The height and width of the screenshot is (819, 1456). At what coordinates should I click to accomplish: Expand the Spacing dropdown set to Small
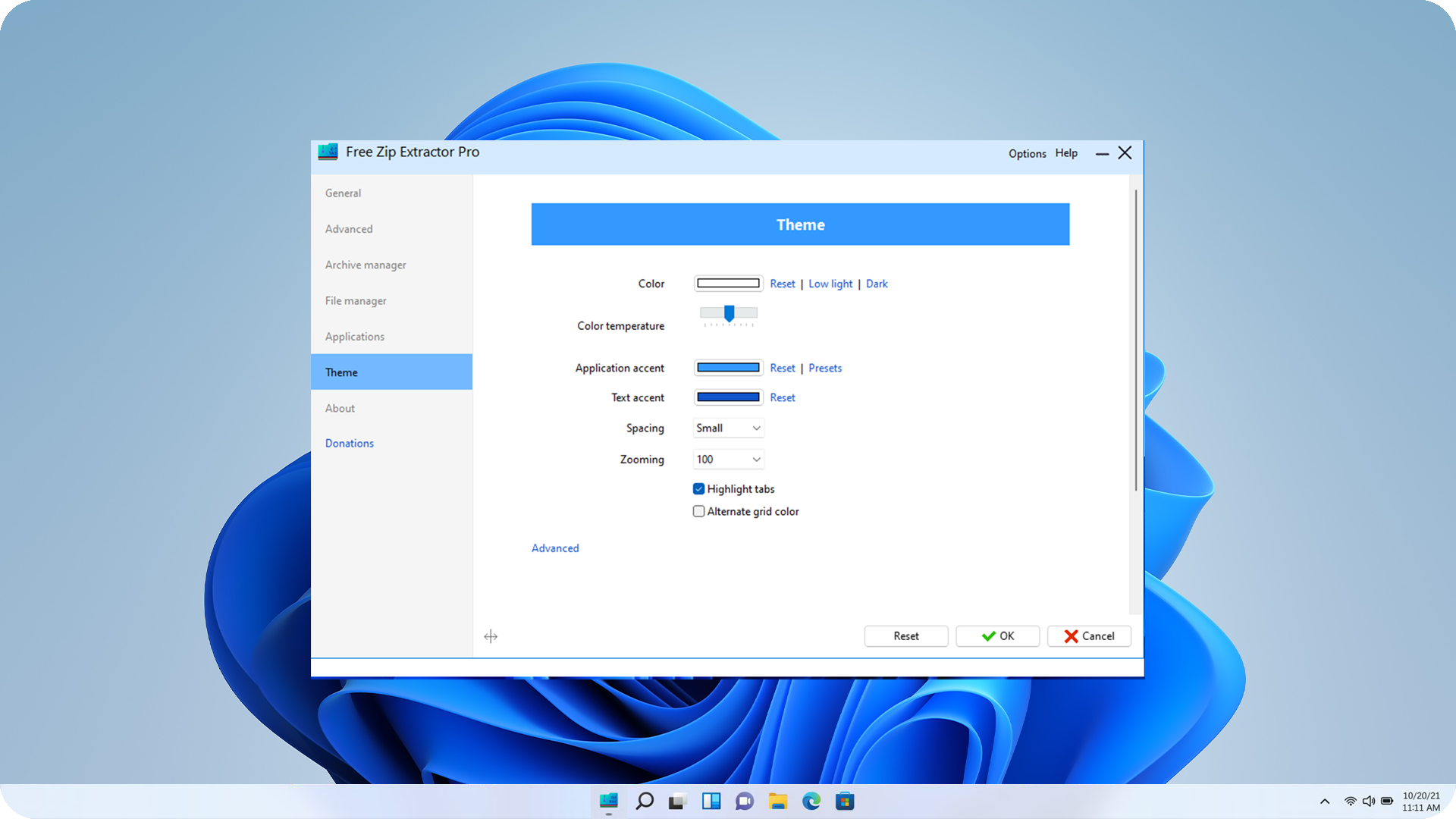[728, 428]
